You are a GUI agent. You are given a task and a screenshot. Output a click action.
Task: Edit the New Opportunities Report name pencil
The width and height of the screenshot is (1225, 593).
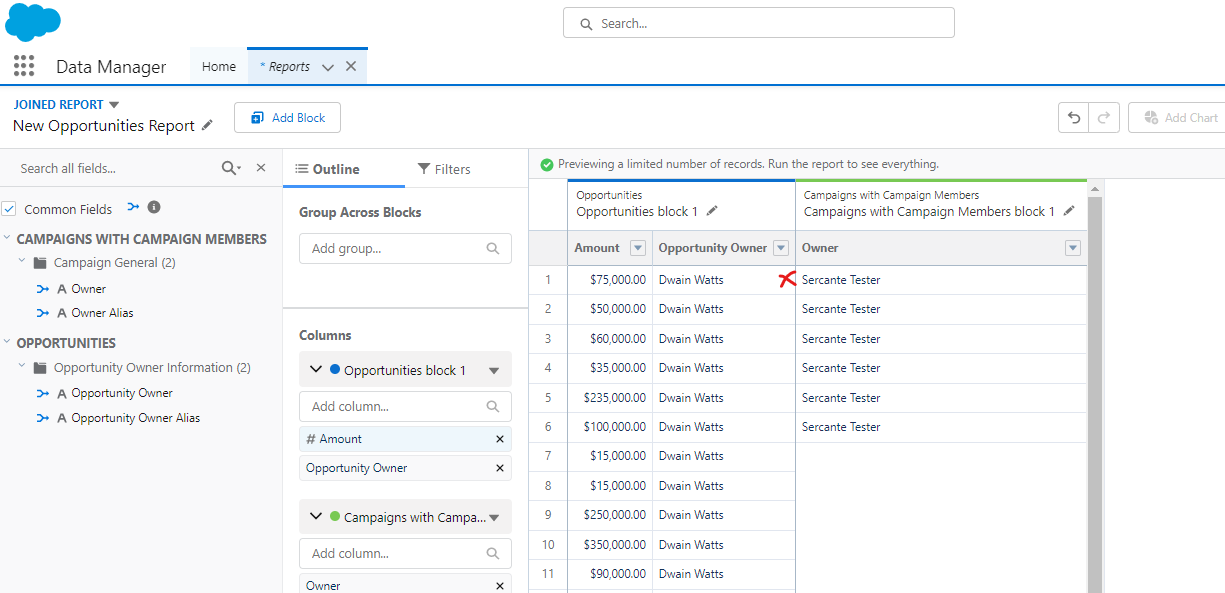click(x=207, y=125)
